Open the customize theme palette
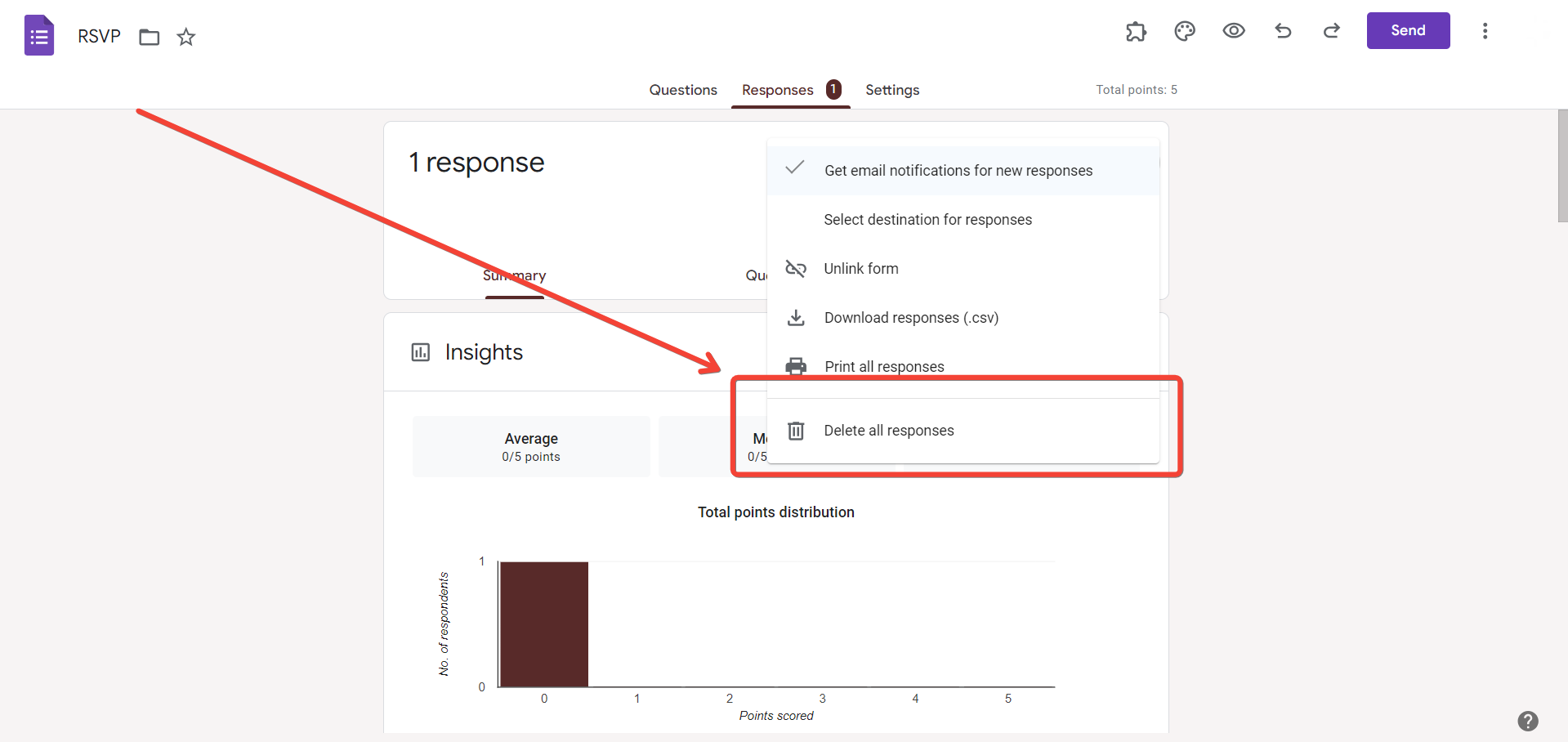The image size is (1568, 742). [1185, 31]
